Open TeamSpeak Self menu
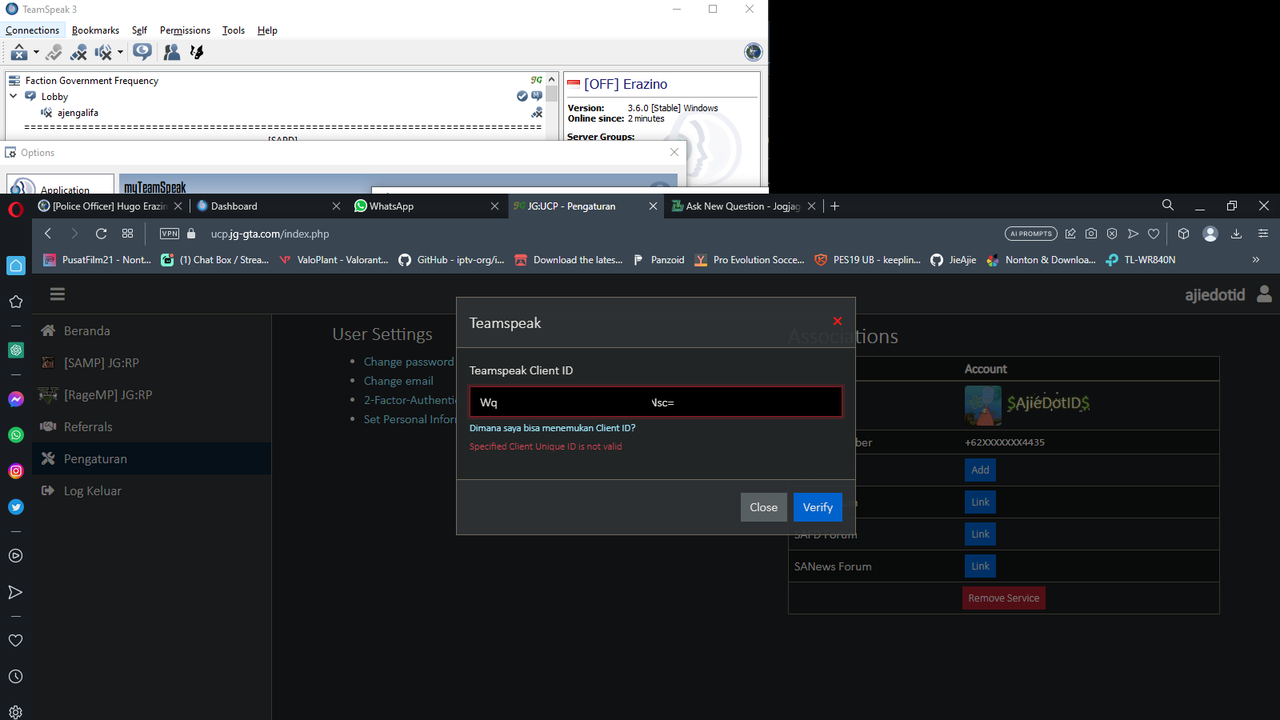Screen dimensions: 1280x720 (x=139, y=30)
